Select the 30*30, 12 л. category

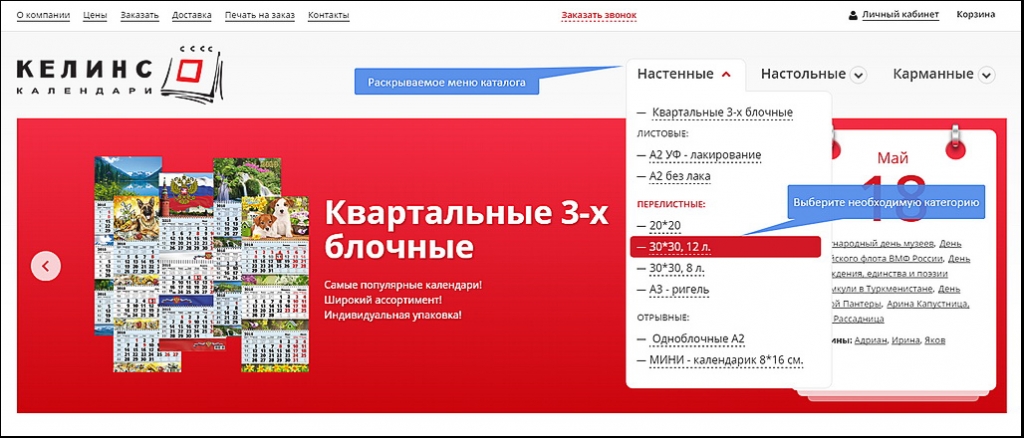pyautogui.click(x=725, y=247)
